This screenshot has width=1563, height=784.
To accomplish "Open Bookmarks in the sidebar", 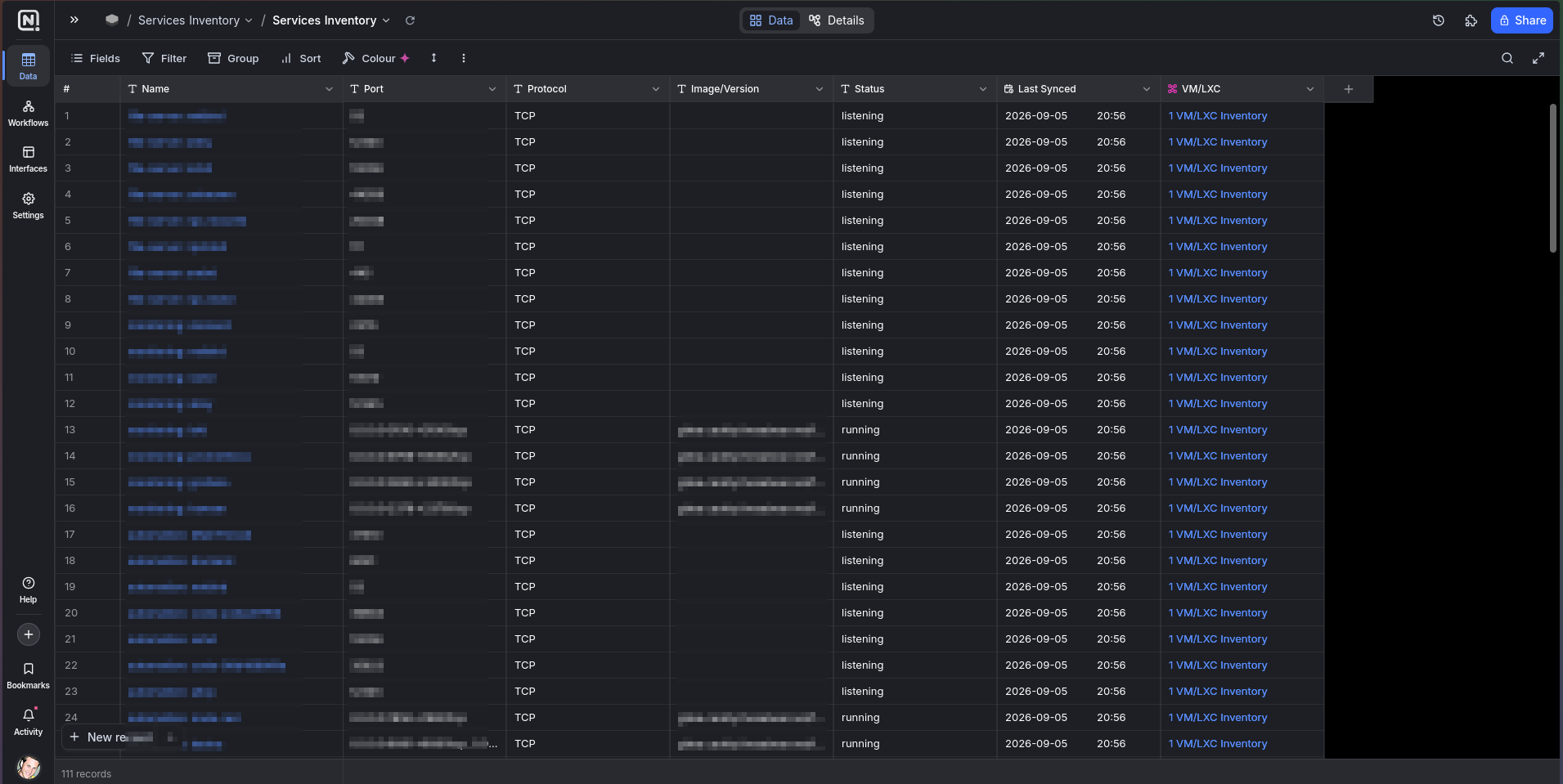I will [x=29, y=675].
